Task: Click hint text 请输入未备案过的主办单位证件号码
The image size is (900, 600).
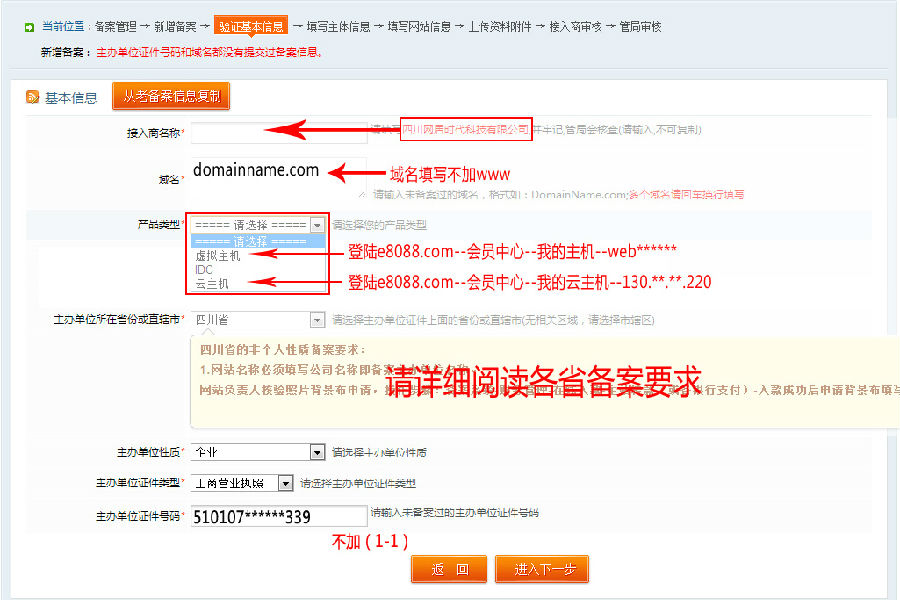Action: pos(455,512)
